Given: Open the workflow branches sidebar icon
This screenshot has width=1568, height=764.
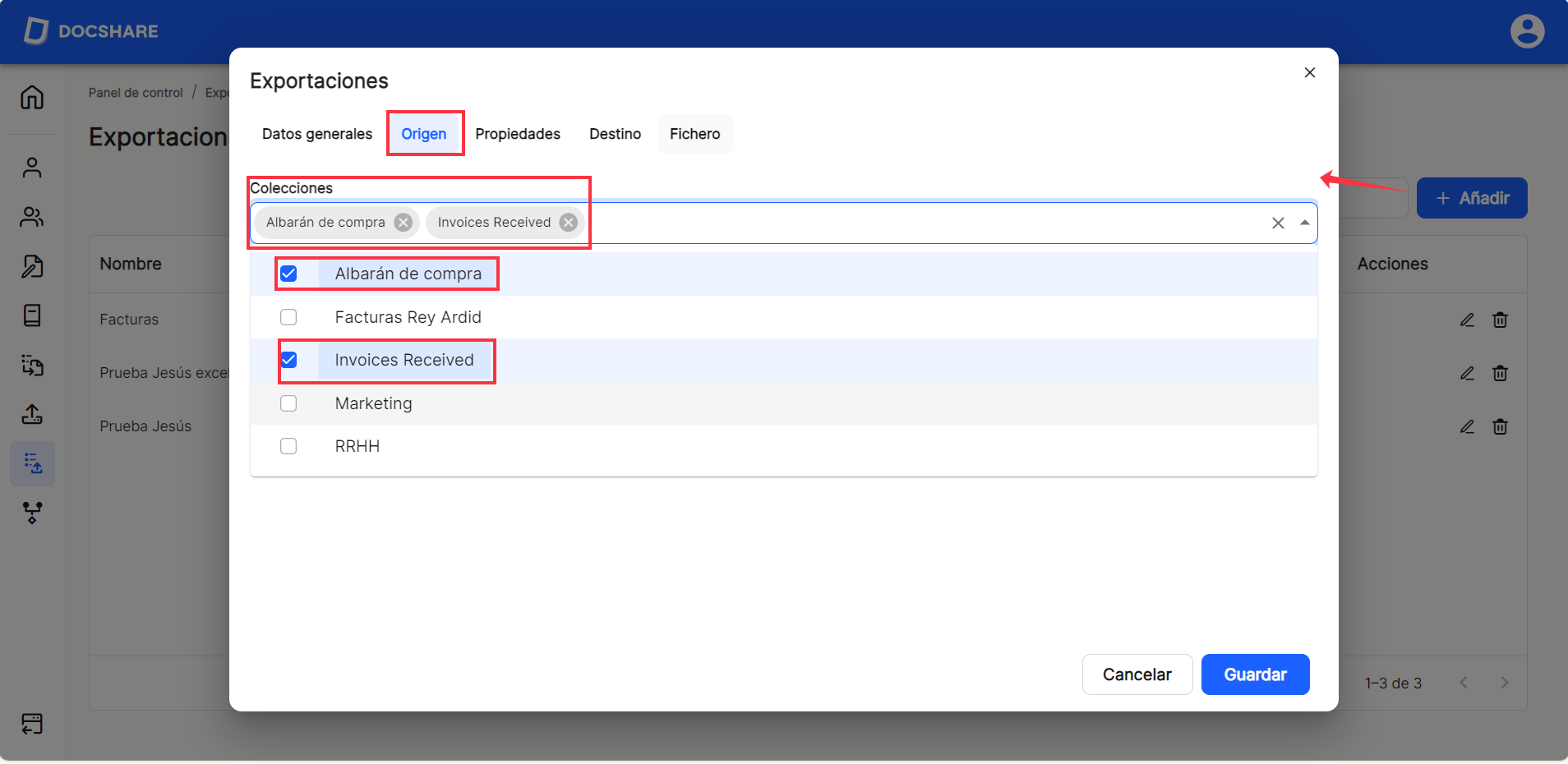Looking at the screenshot, I should (x=32, y=513).
